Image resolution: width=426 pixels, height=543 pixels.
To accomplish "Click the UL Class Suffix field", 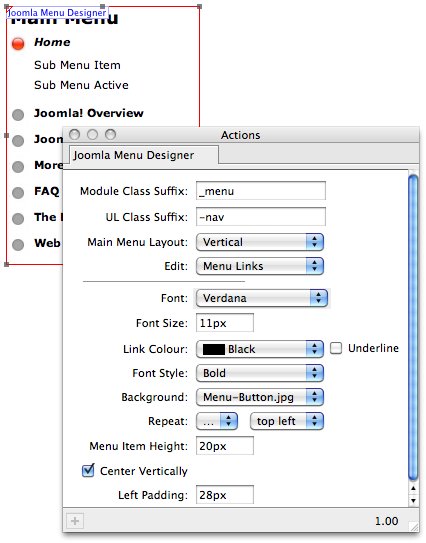I will point(261,217).
